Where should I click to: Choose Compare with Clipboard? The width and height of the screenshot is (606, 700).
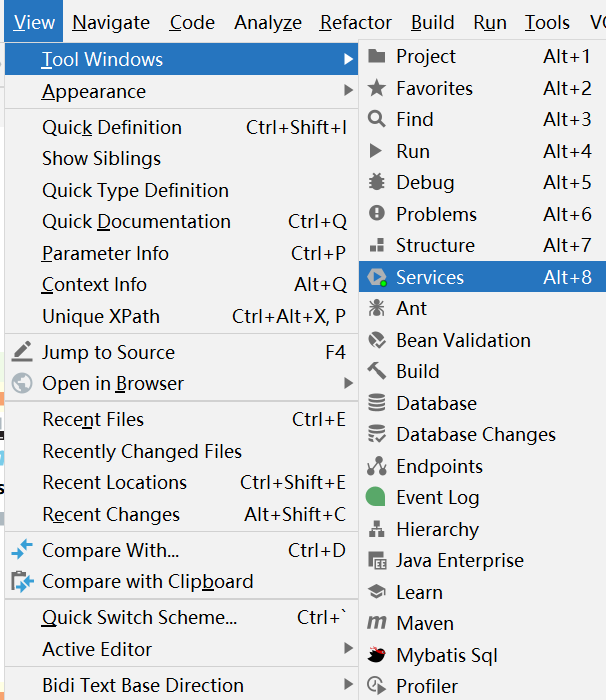point(147,581)
